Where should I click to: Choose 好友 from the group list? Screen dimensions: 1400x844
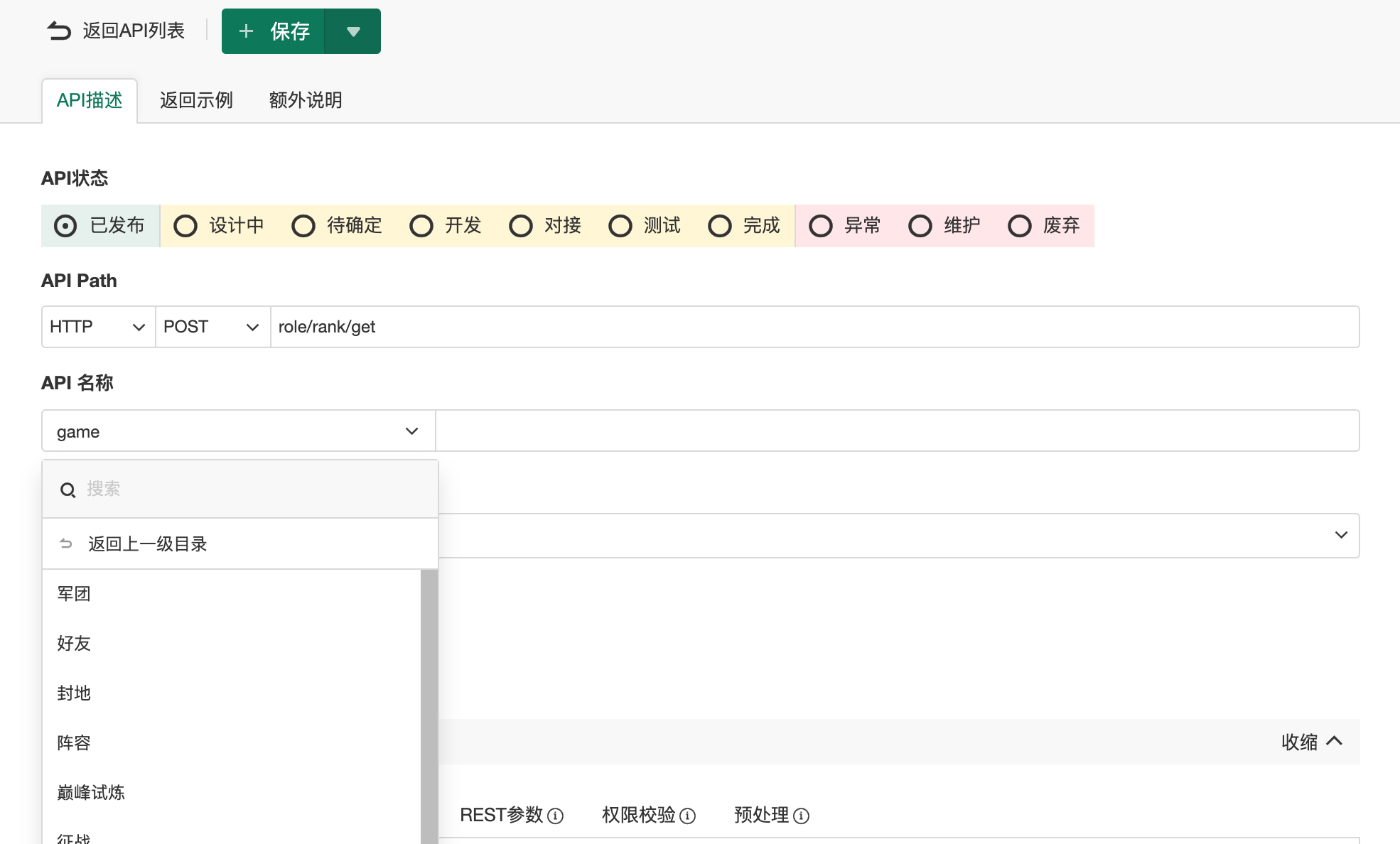[x=74, y=643]
